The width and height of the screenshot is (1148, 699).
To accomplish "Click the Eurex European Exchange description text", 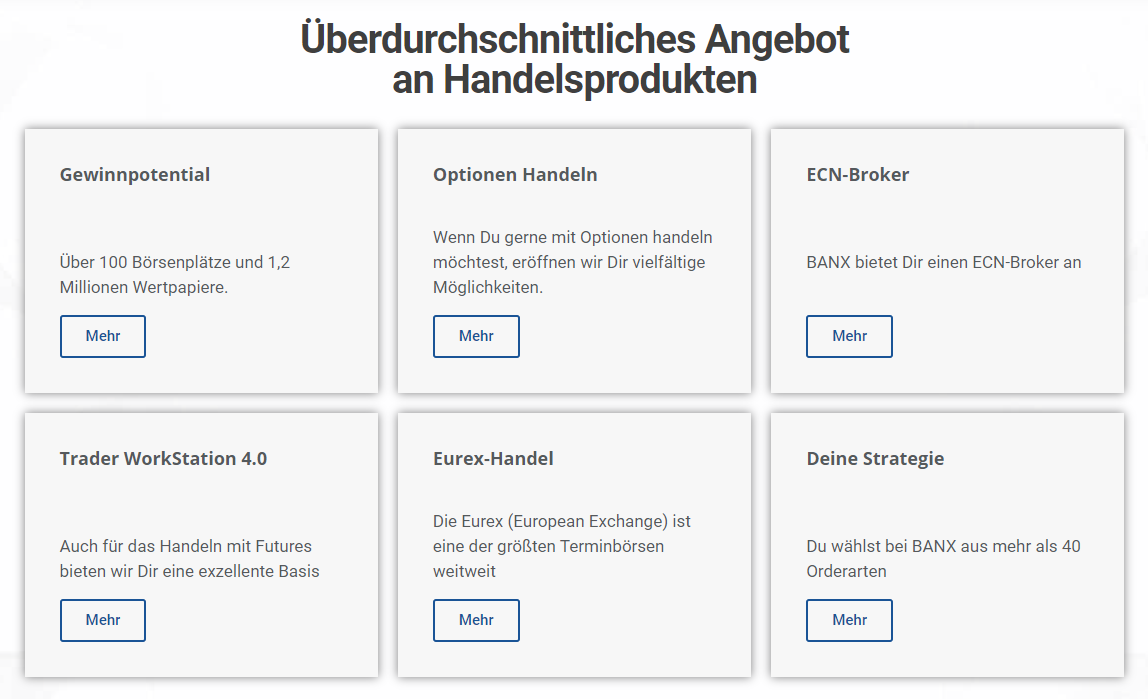I will [562, 546].
